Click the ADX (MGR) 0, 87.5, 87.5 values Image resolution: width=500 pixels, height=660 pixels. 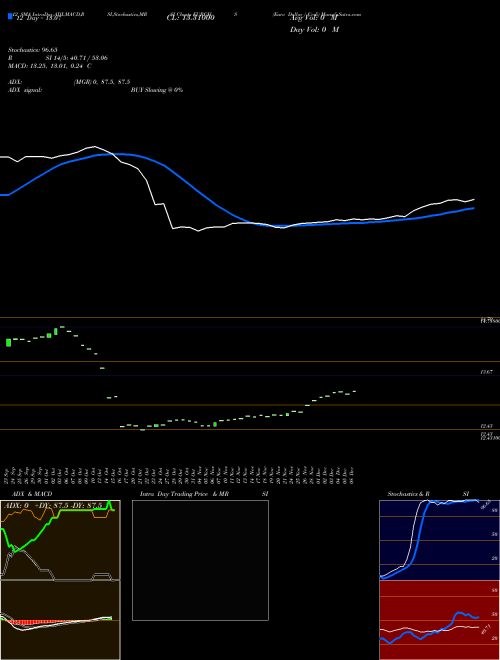tap(102, 82)
